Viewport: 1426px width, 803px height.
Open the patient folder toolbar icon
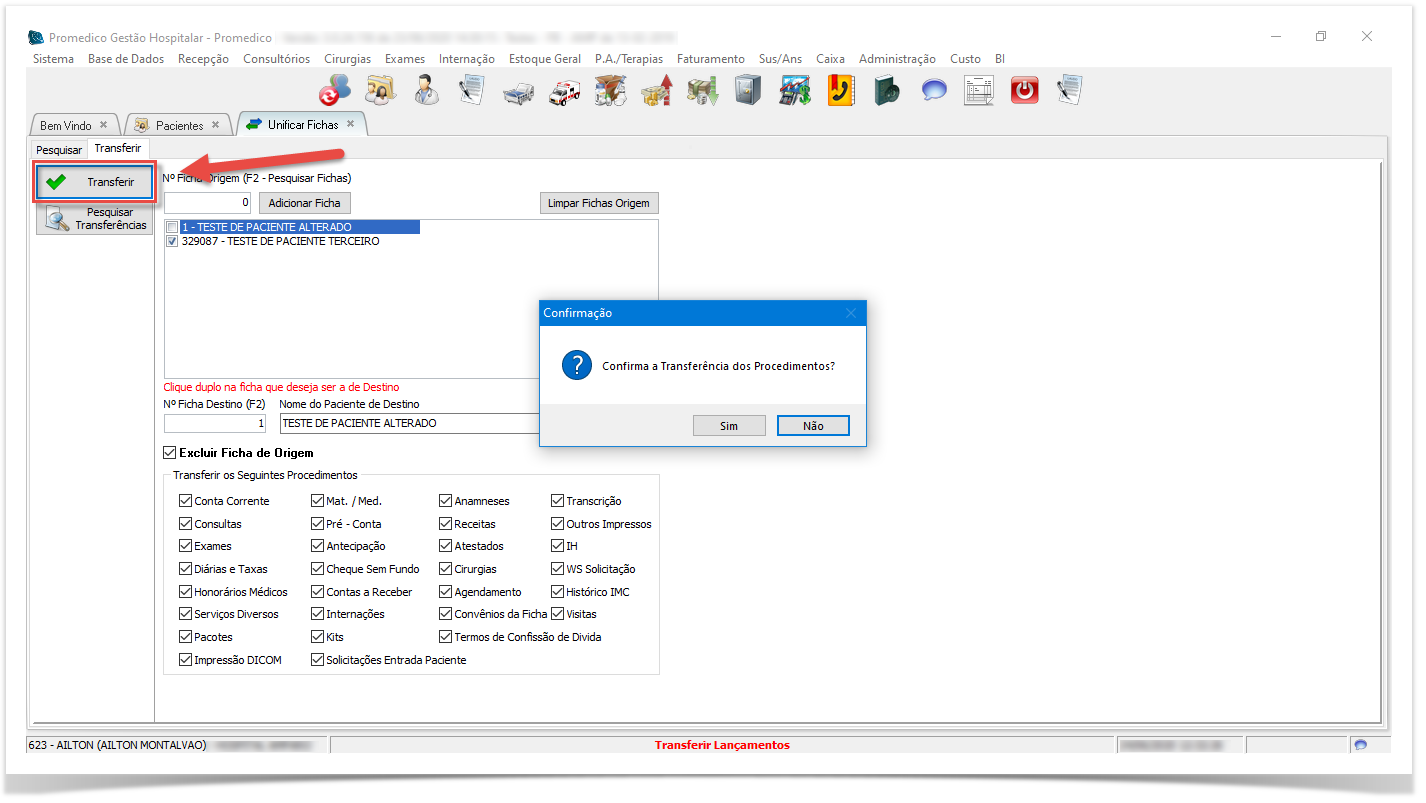coord(380,91)
